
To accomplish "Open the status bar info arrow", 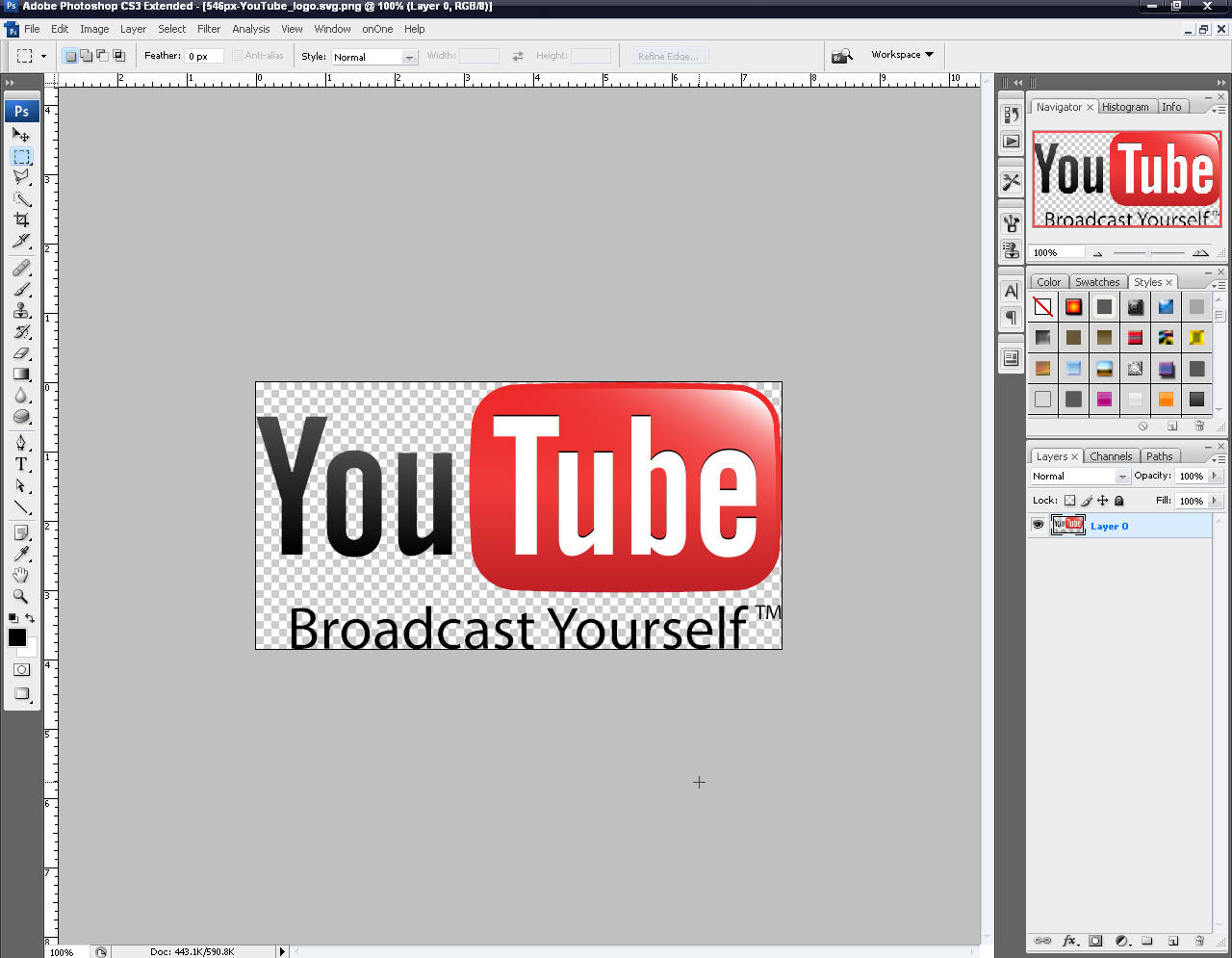I will tap(282, 951).
